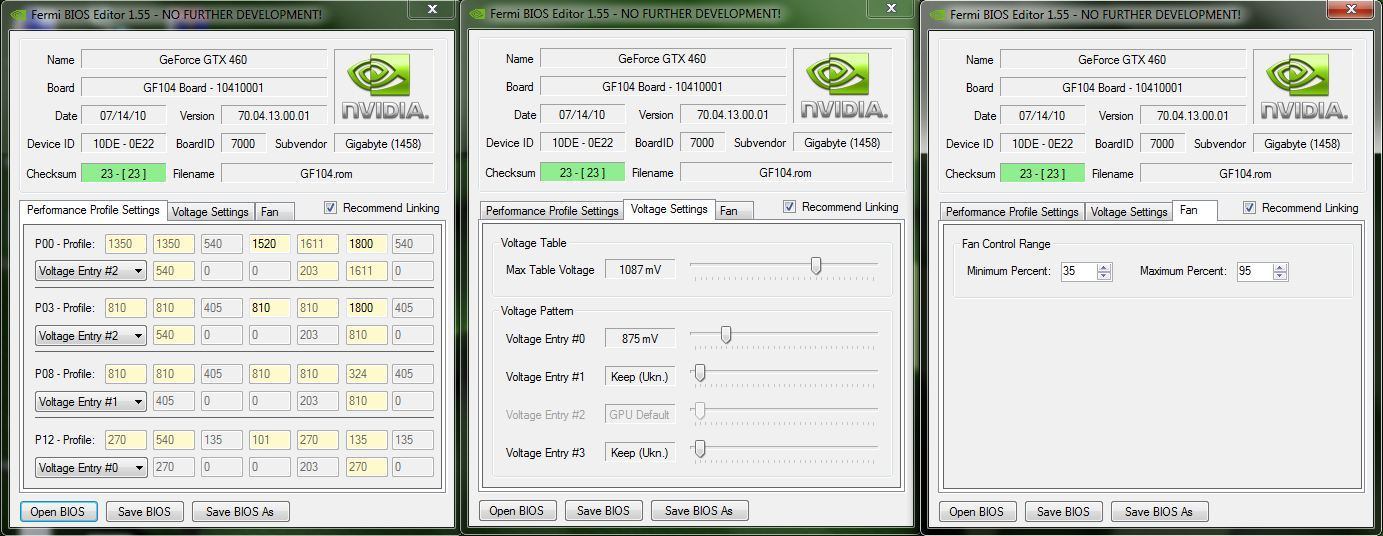Click the left window's title bar app icon
The image size is (1383, 536).
(17, 15)
